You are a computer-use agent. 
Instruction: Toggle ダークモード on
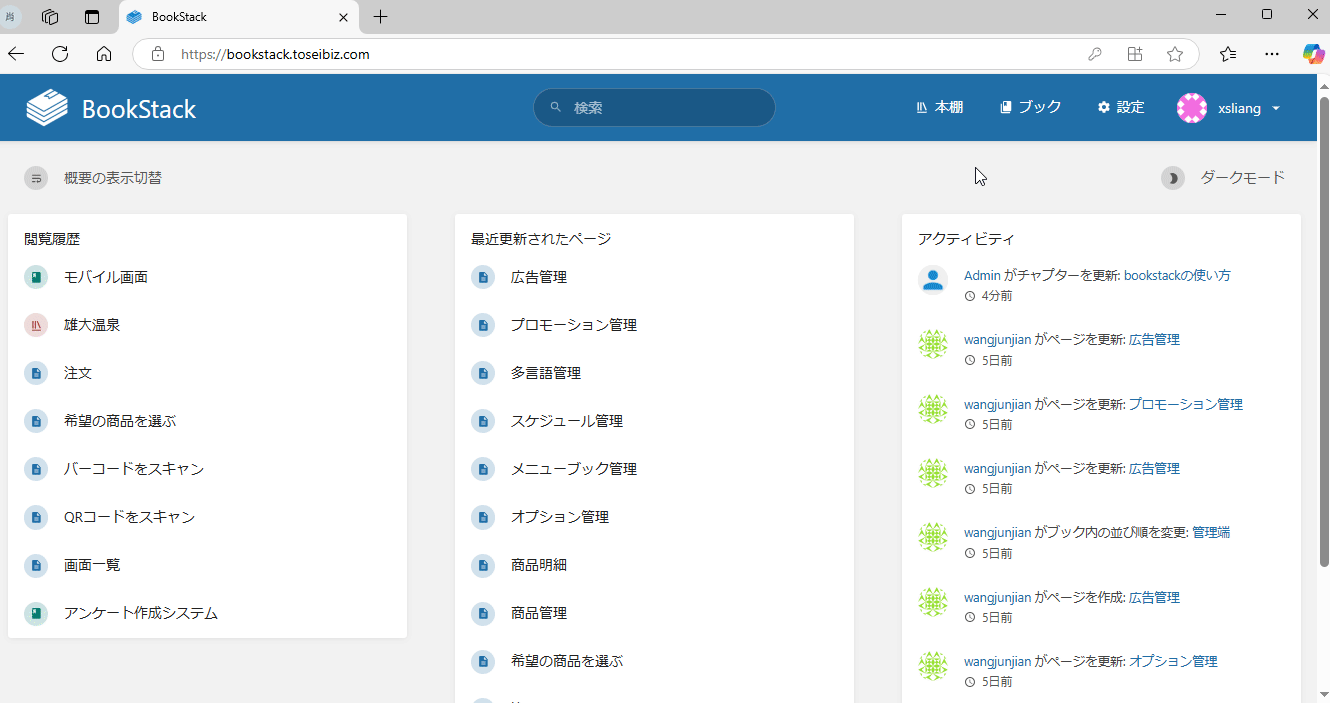[x=1223, y=178]
